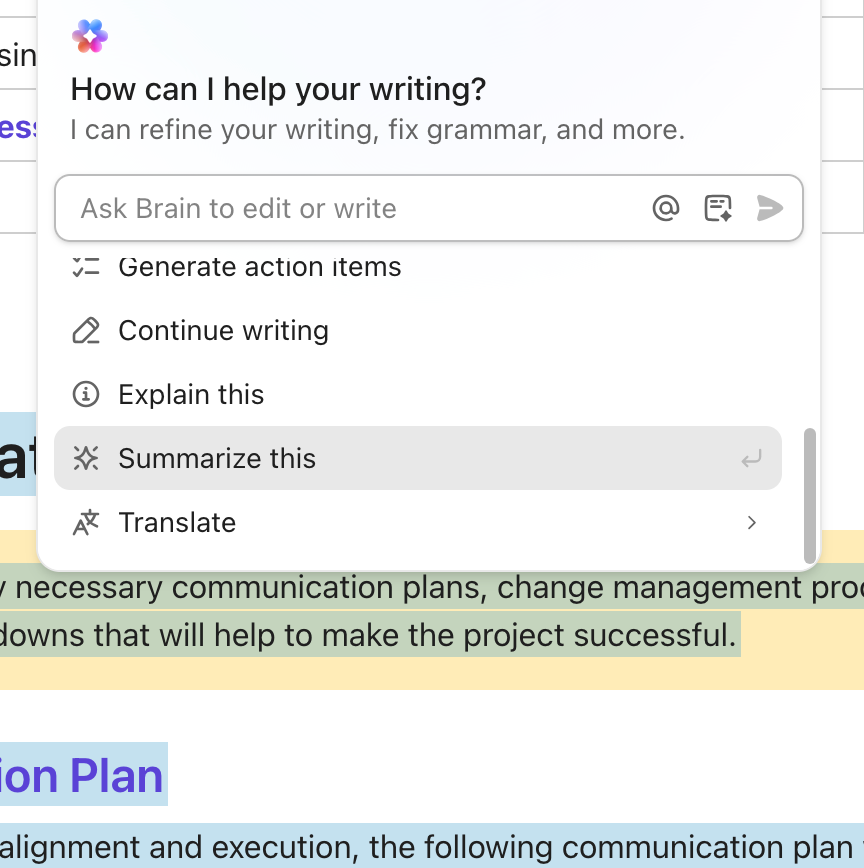Select the Continue writing command

(223, 330)
